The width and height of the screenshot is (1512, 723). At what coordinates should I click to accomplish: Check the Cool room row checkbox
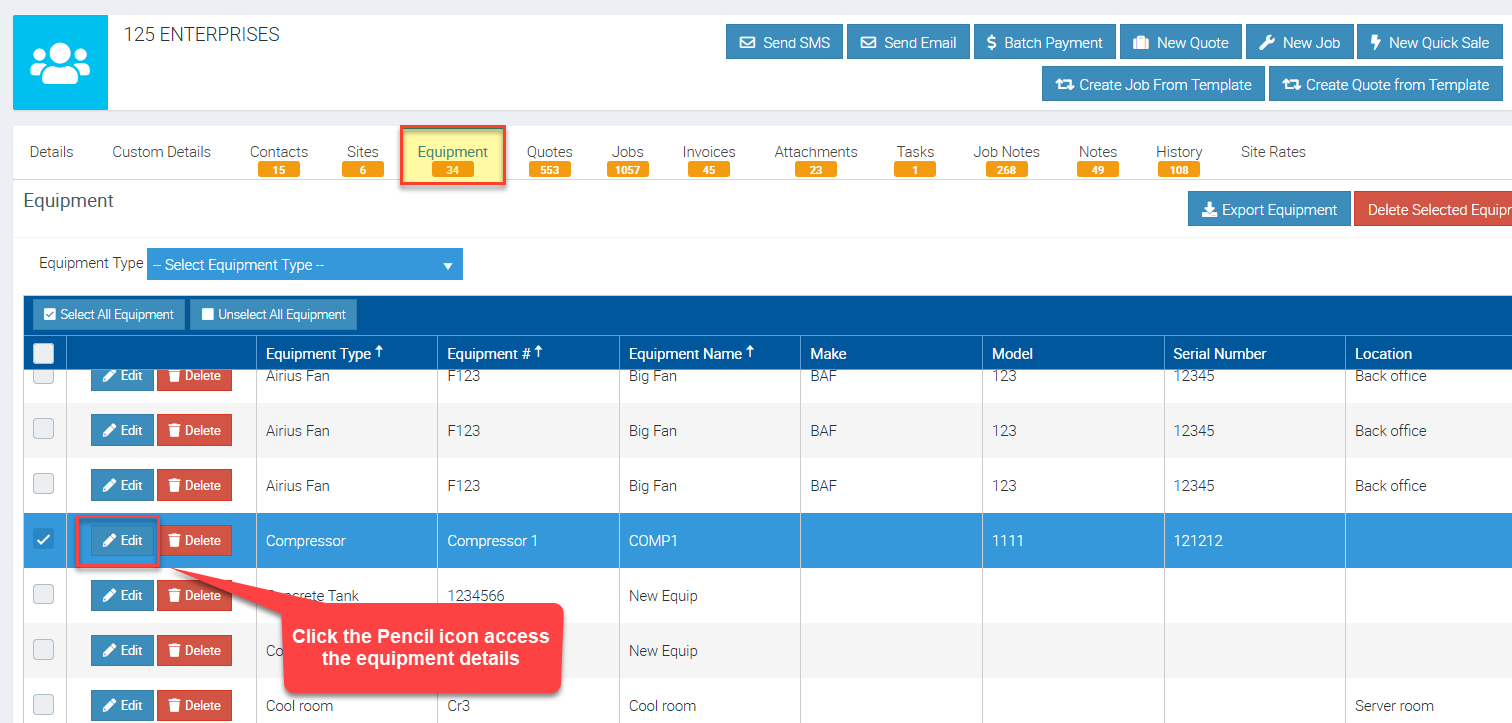pos(44,704)
